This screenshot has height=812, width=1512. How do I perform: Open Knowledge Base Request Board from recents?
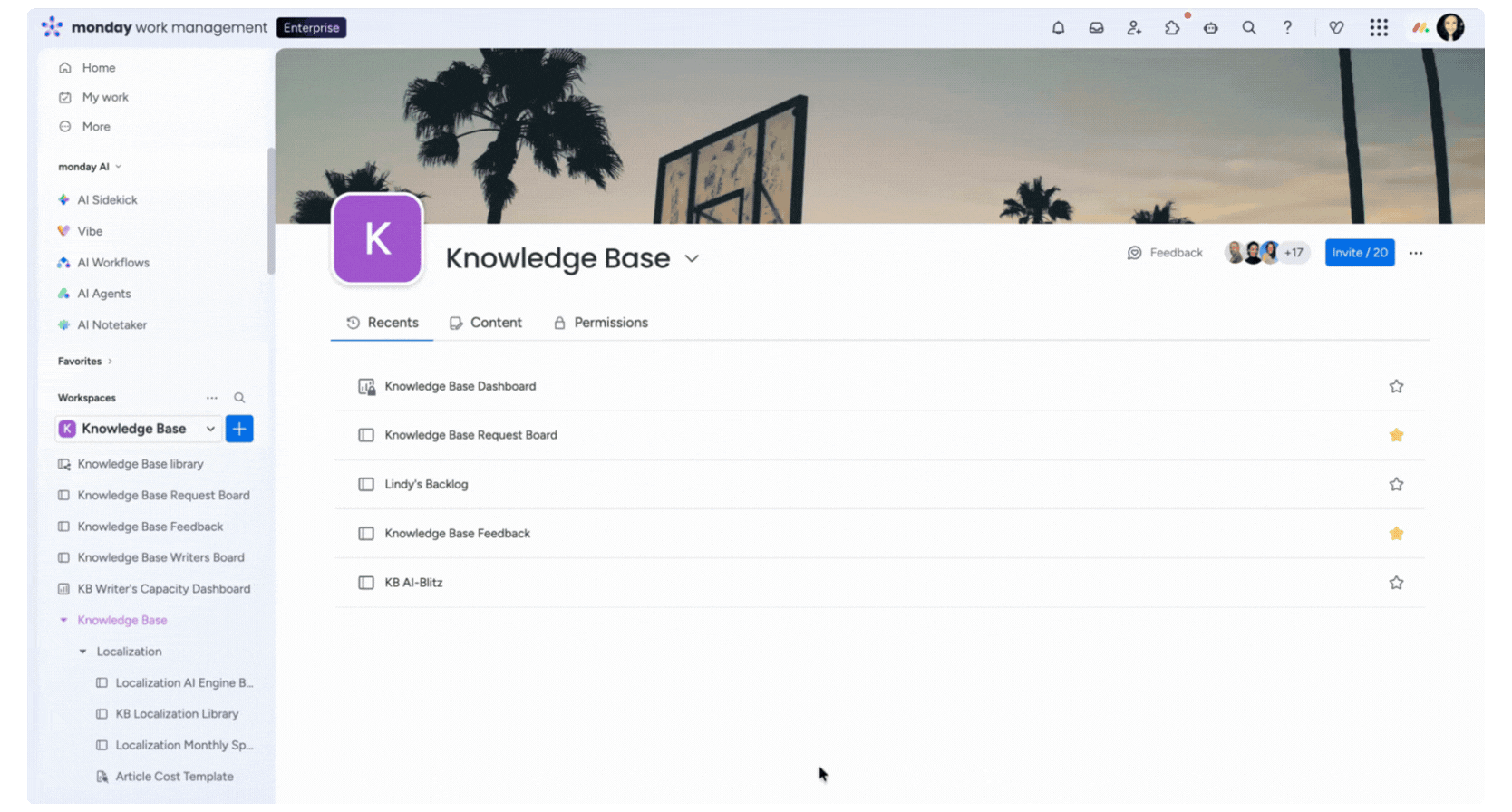coord(470,435)
